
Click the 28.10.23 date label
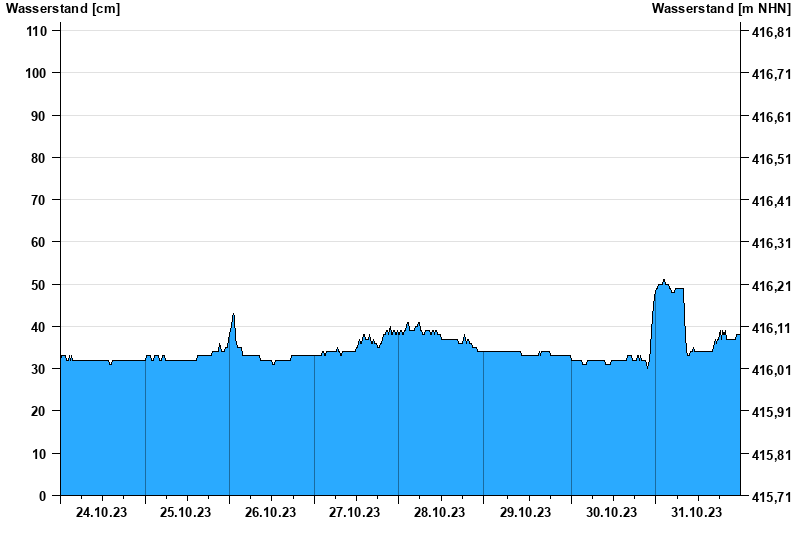tap(439, 512)
